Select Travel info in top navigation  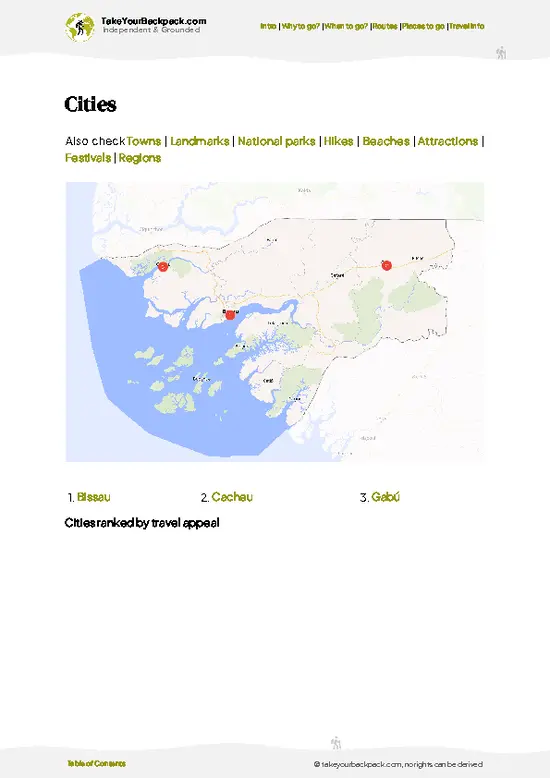click(467, 26)
